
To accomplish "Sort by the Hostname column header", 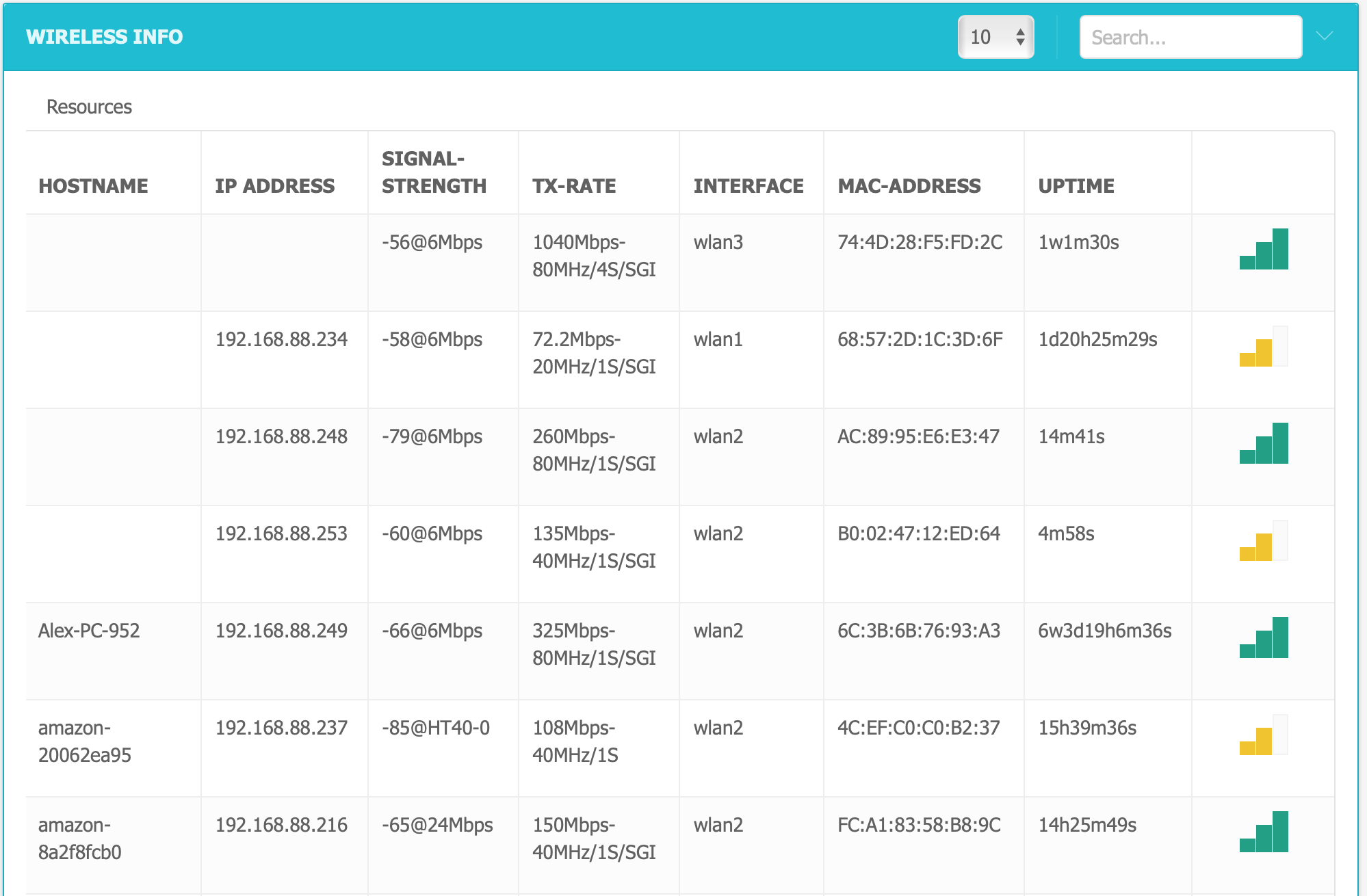I will 93,186.
